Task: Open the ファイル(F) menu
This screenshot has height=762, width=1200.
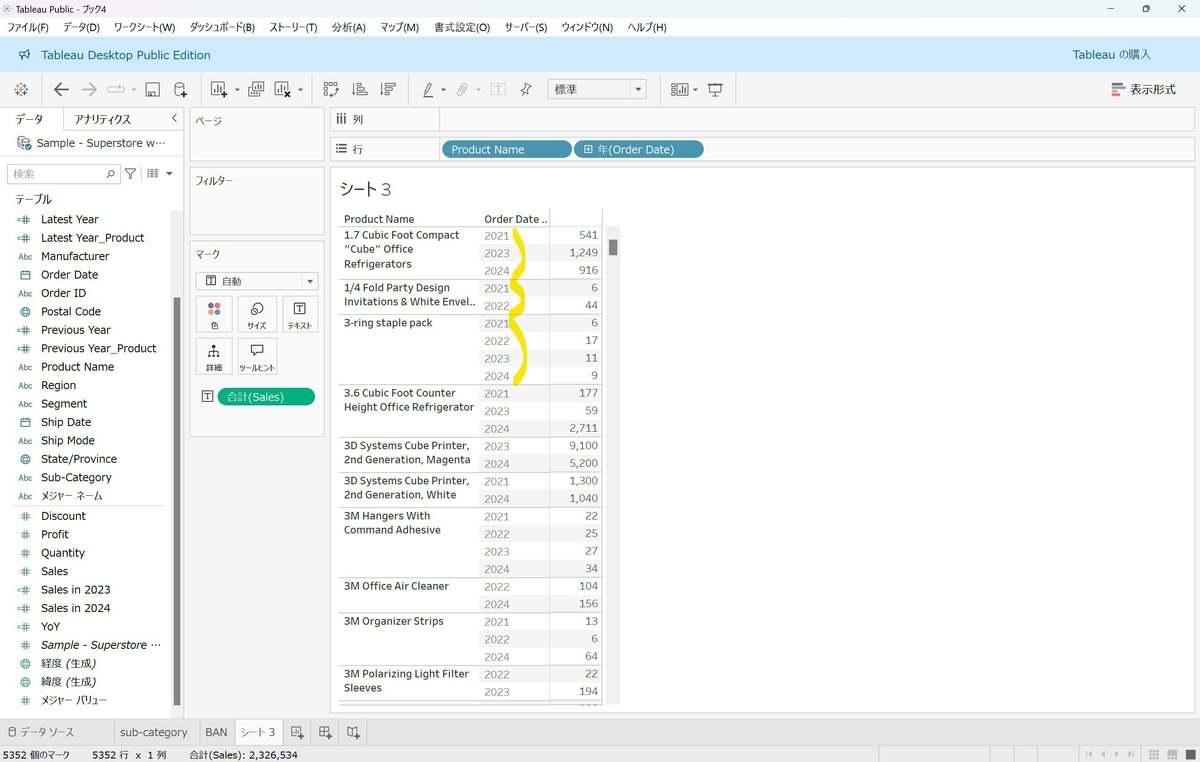Action: pos(28,27)
